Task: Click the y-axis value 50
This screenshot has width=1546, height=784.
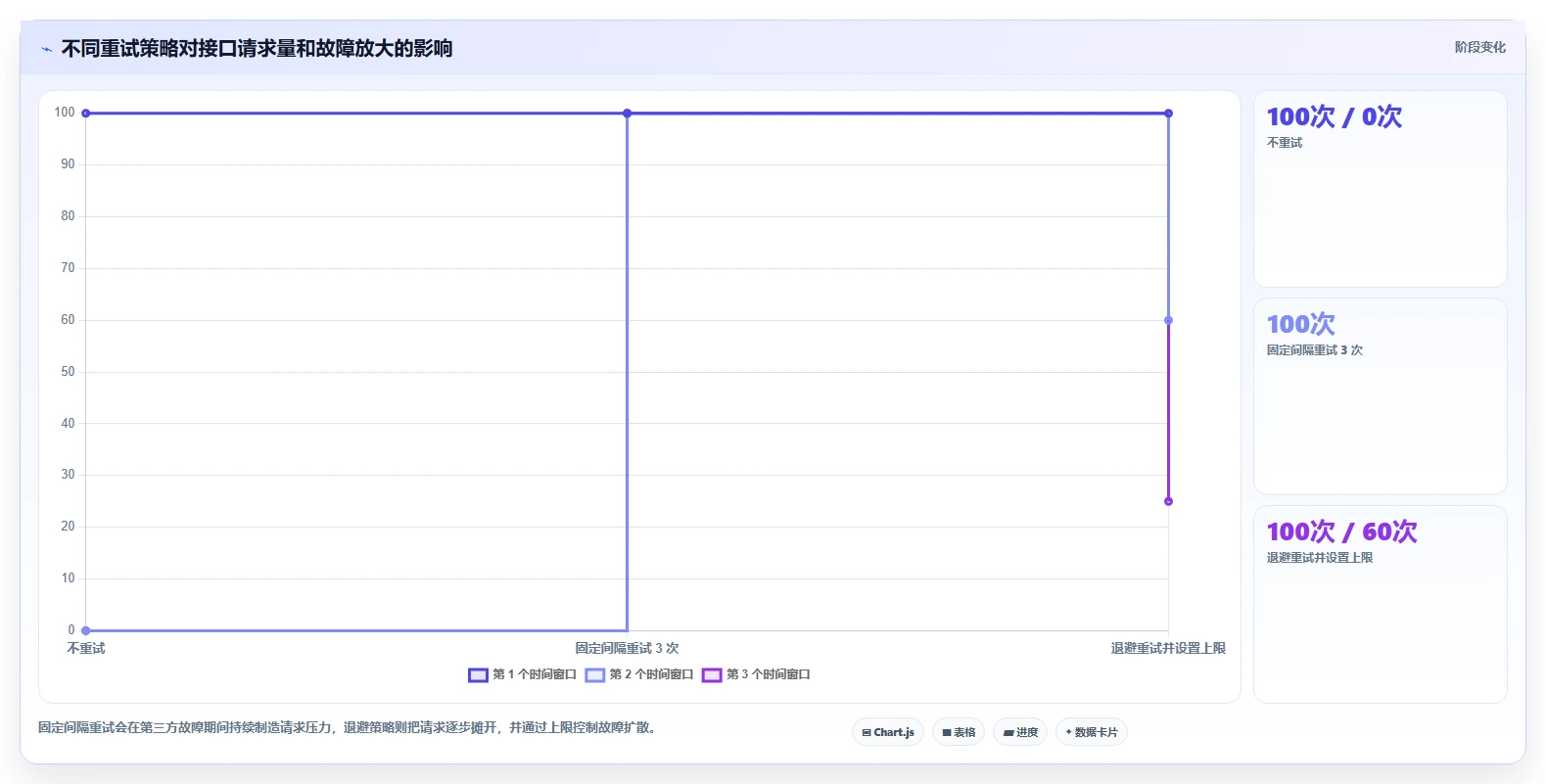Action: click(68, 371)
